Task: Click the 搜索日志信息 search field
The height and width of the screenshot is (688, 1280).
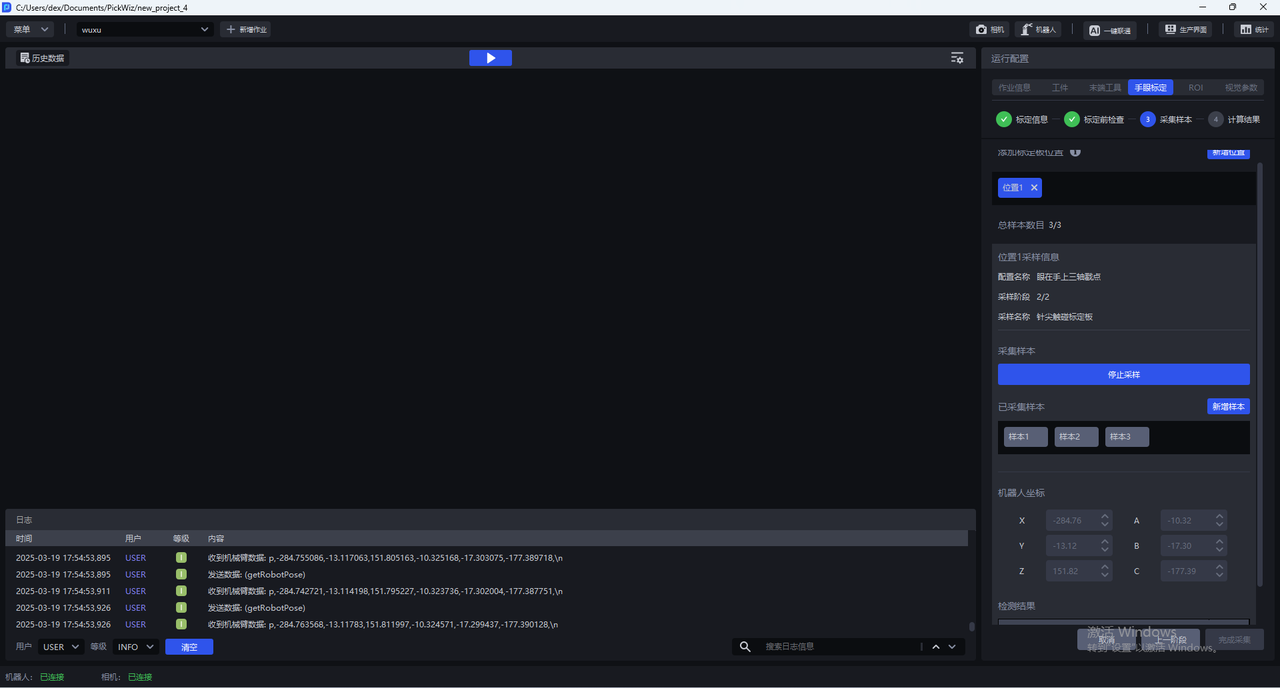Action: click(x=840, y=647)
